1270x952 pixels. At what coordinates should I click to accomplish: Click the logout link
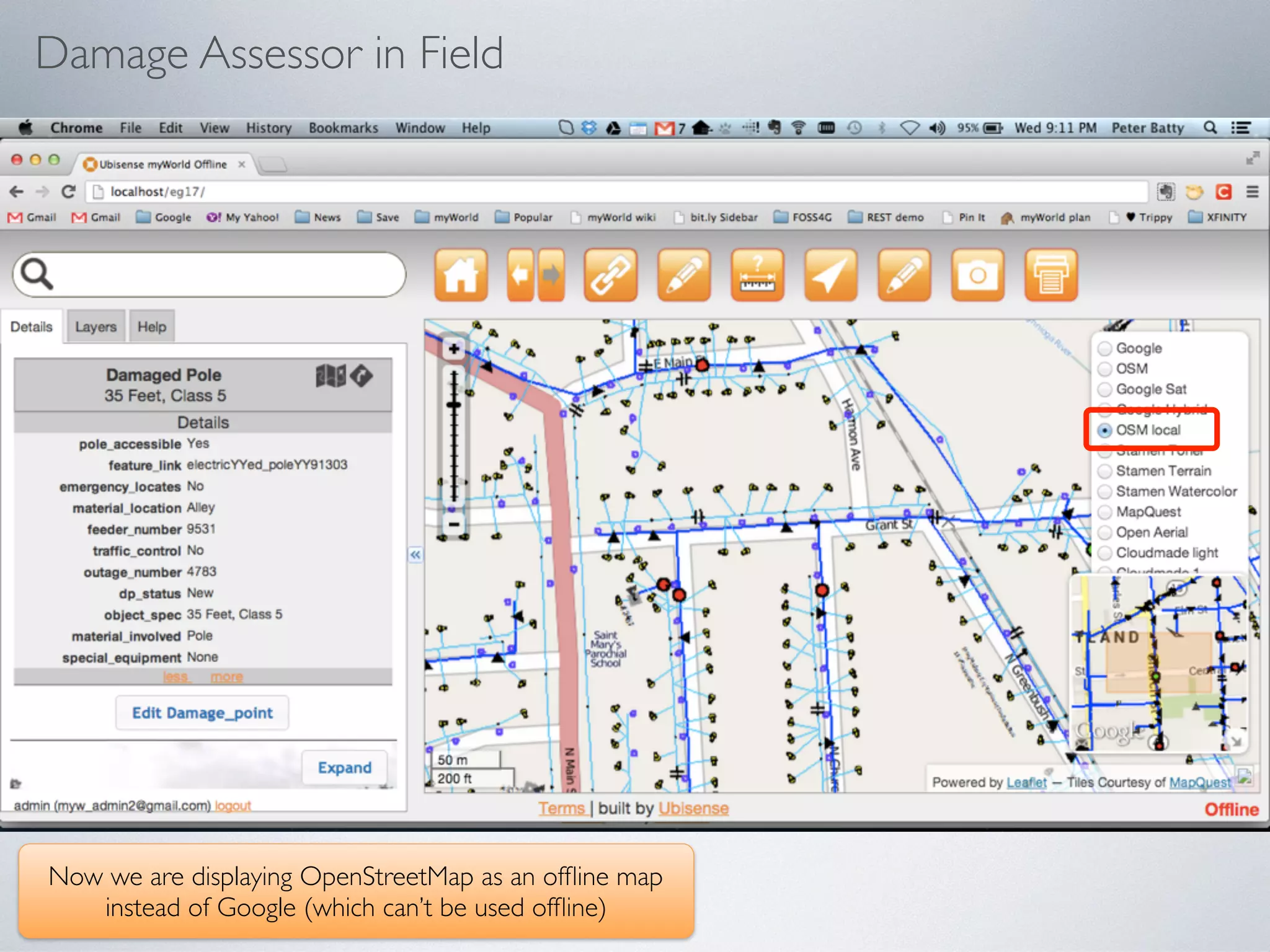point(233,806)
